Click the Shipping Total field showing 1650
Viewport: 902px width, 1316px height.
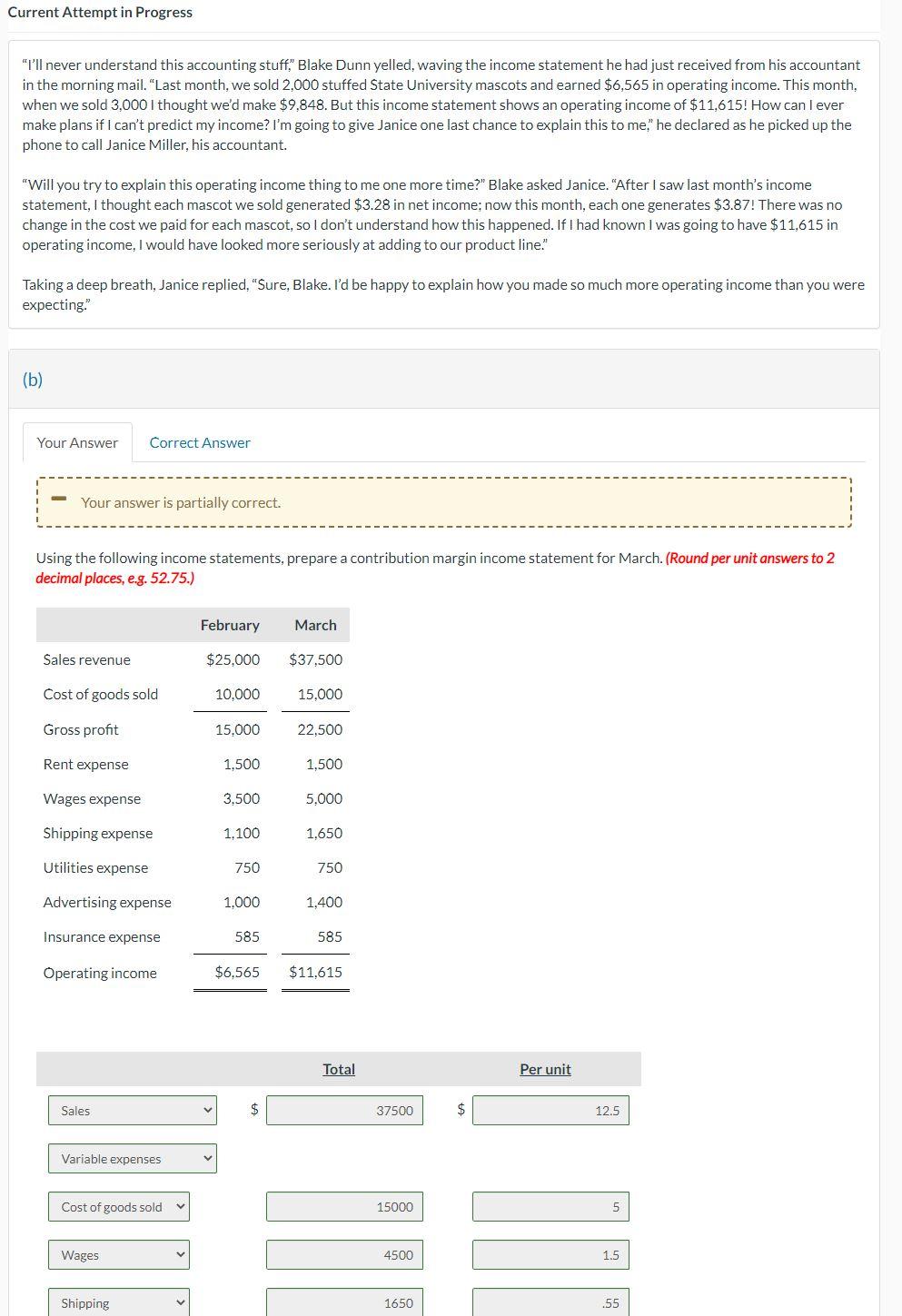pyautogui.click(x=344, y=1302)
